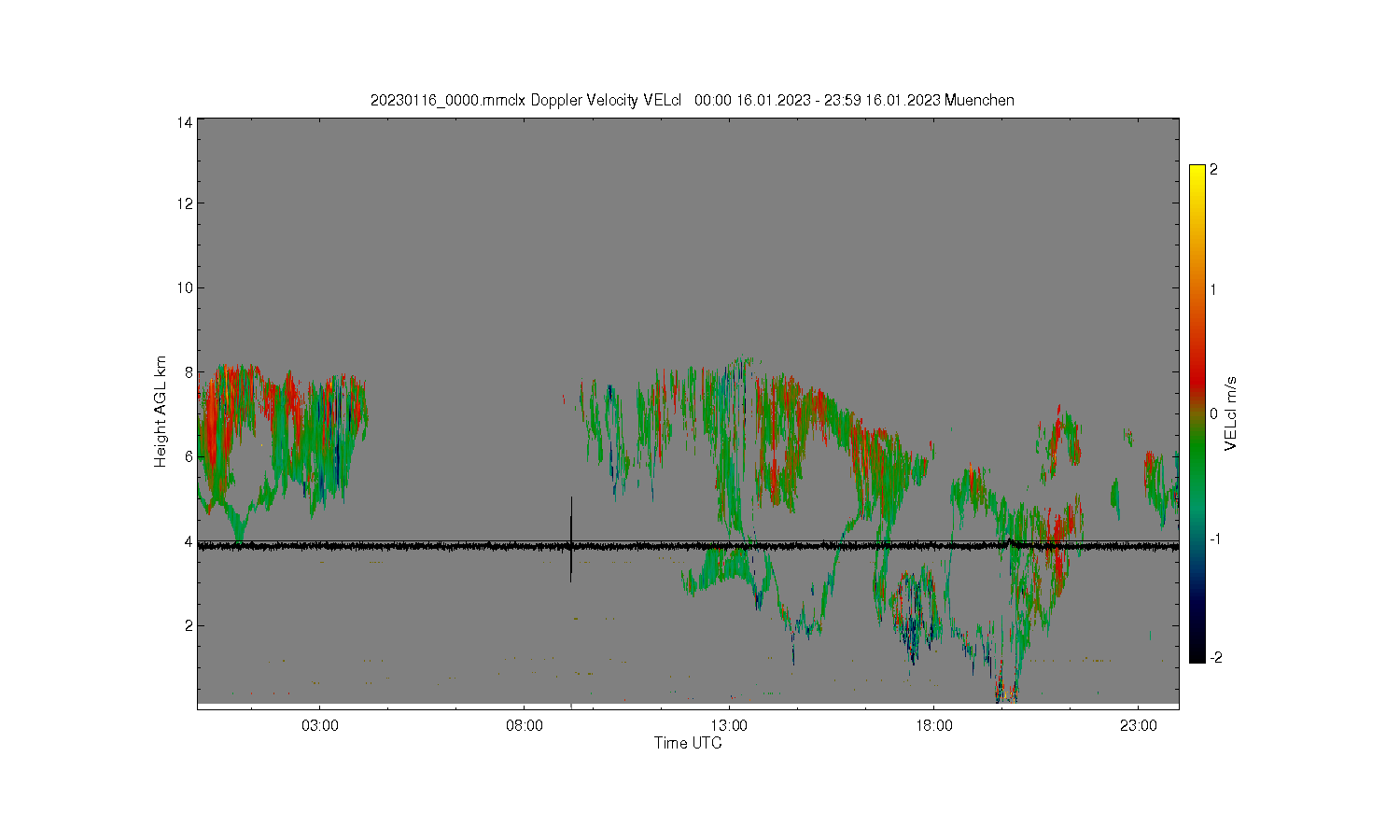Click the height tick label '4'

189,541
